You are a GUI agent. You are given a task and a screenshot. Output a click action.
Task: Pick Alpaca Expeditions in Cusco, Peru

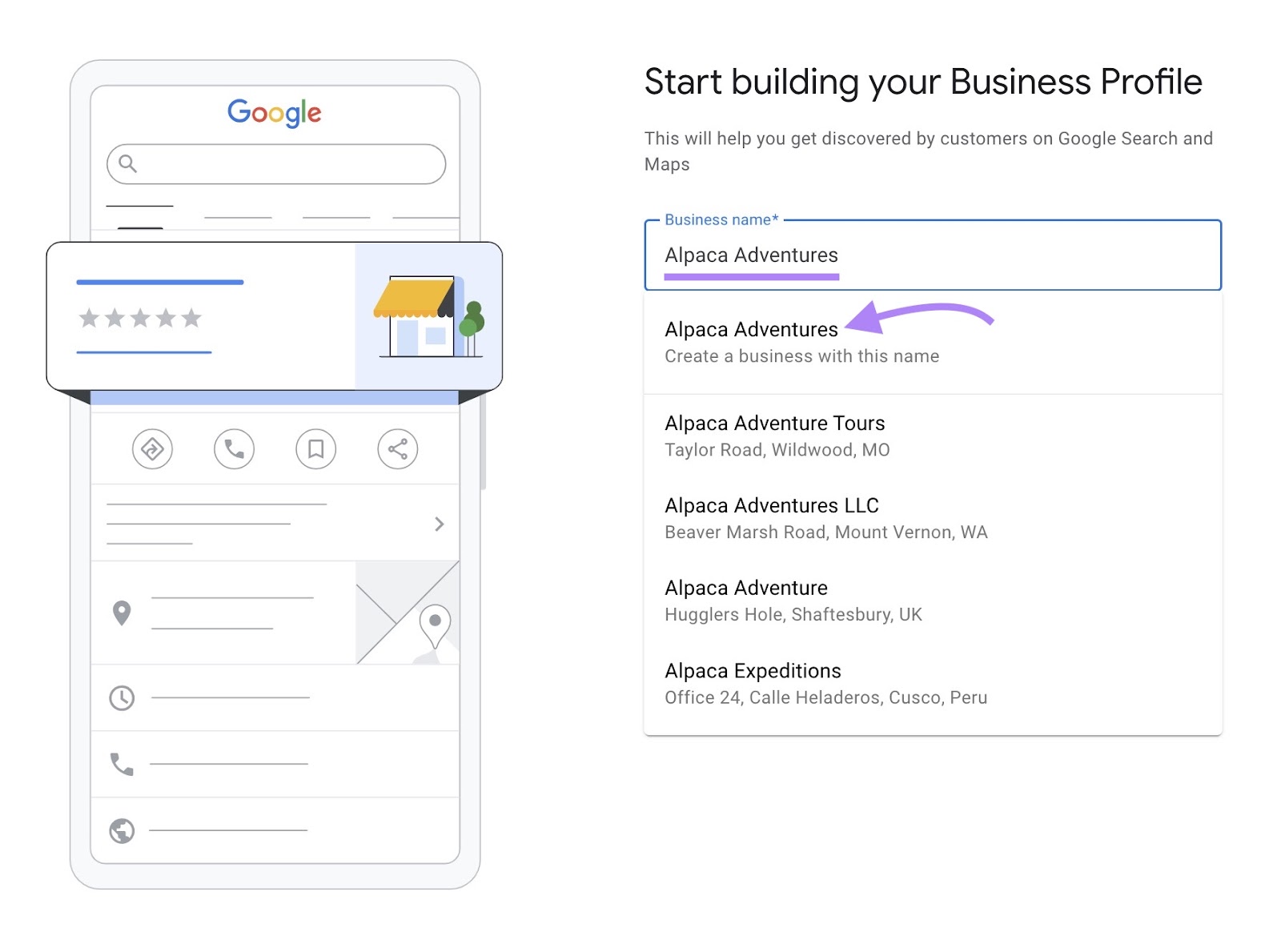[753, 671]
